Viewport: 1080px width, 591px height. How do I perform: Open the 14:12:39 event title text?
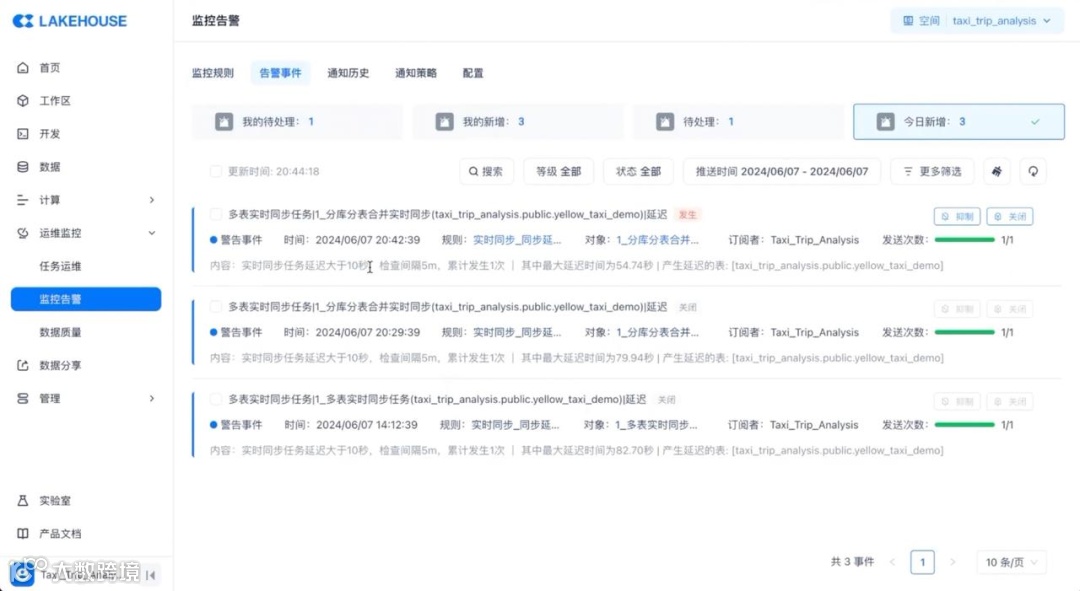click(437, 399)
